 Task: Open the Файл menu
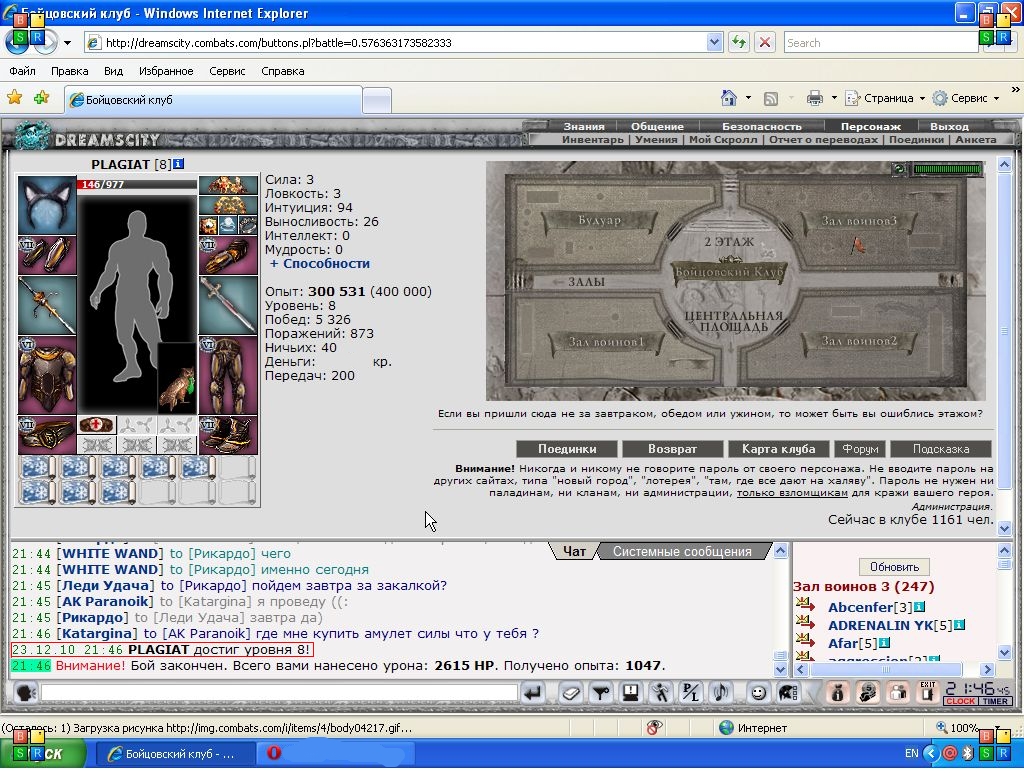[x=22, y=71]
